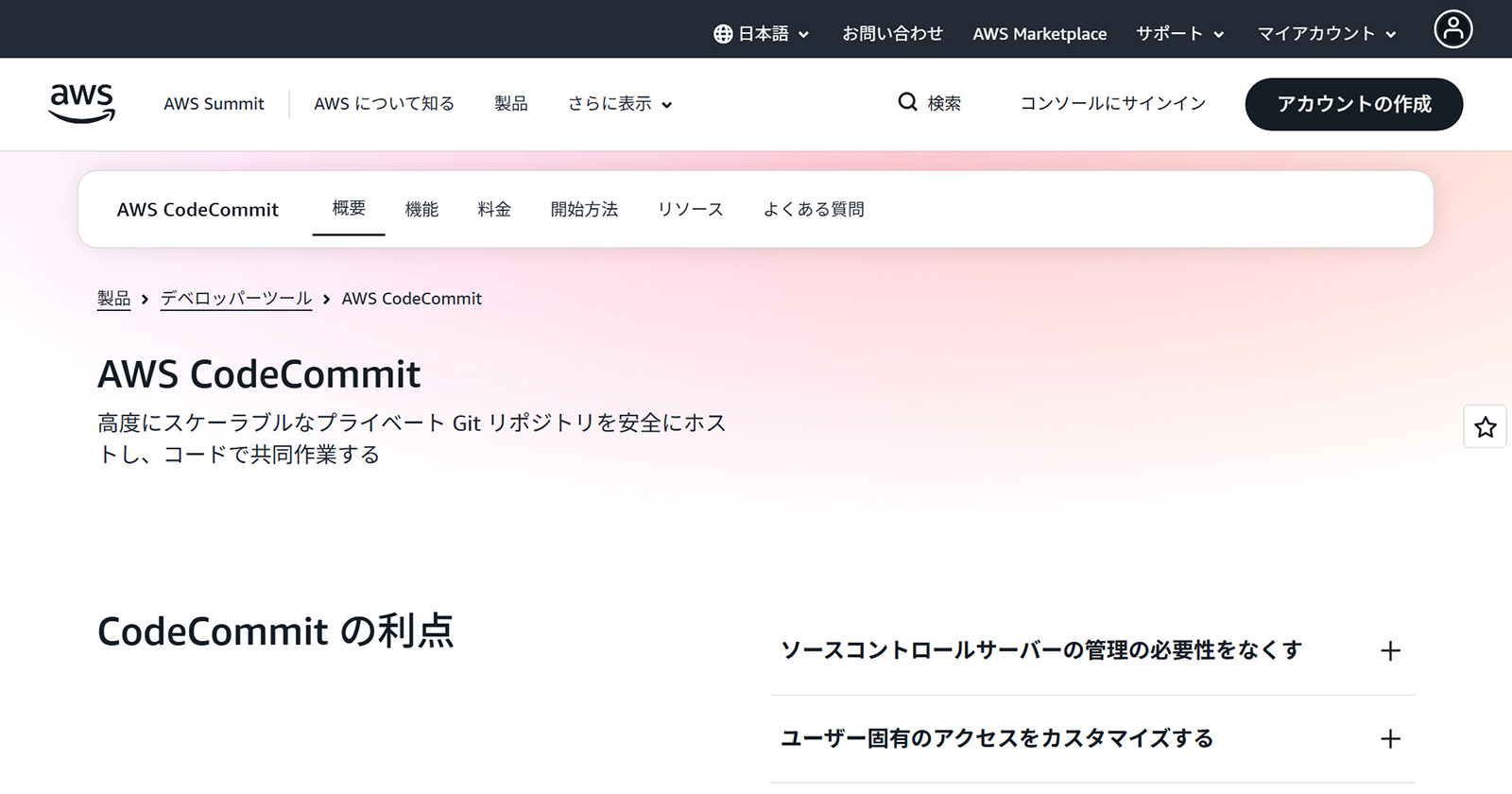Screen dimensions: 1512x794
Task: Select the 概要 tab
Action: tap(349, 208)
